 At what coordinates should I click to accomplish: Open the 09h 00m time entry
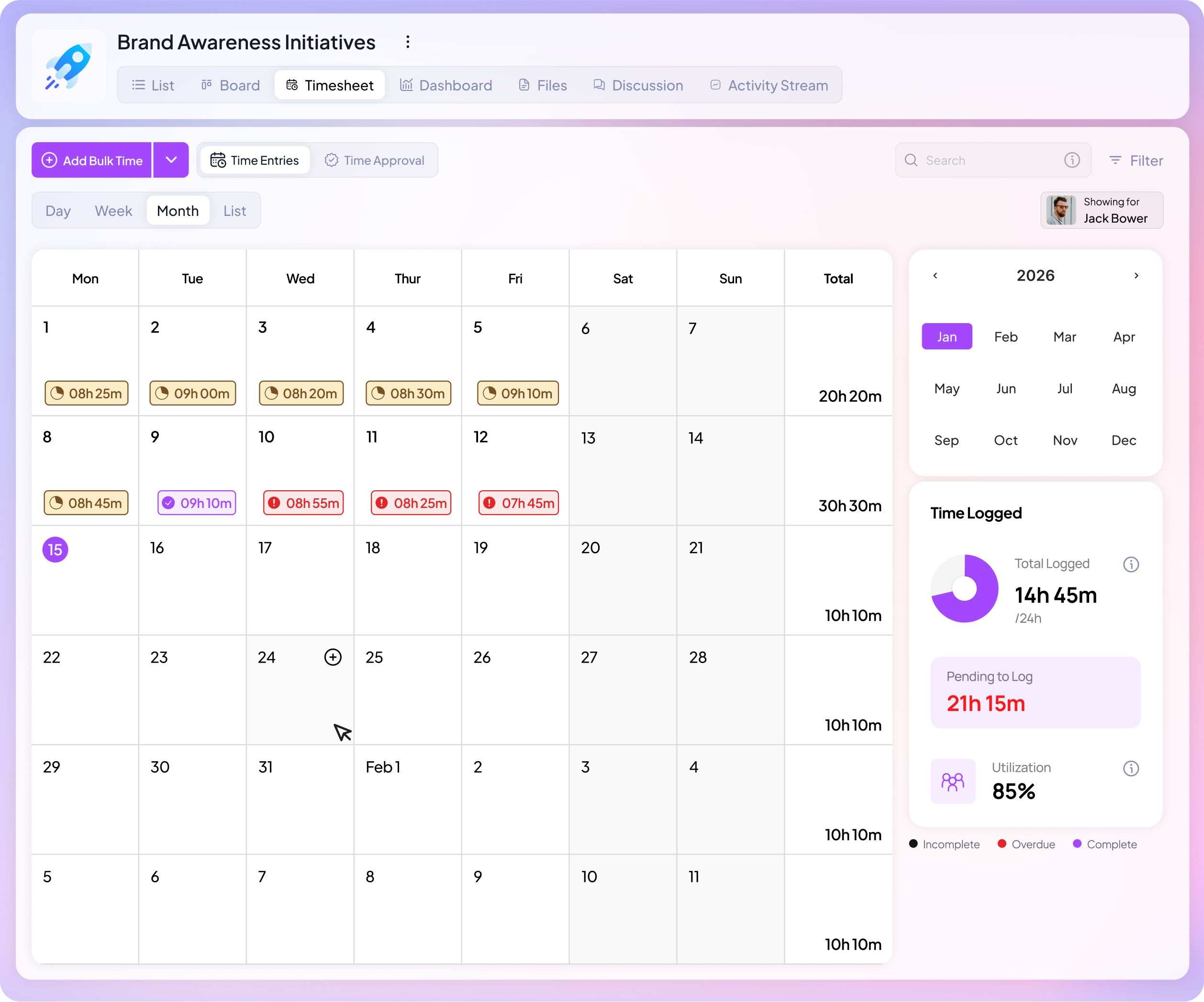tap(193, 394)
